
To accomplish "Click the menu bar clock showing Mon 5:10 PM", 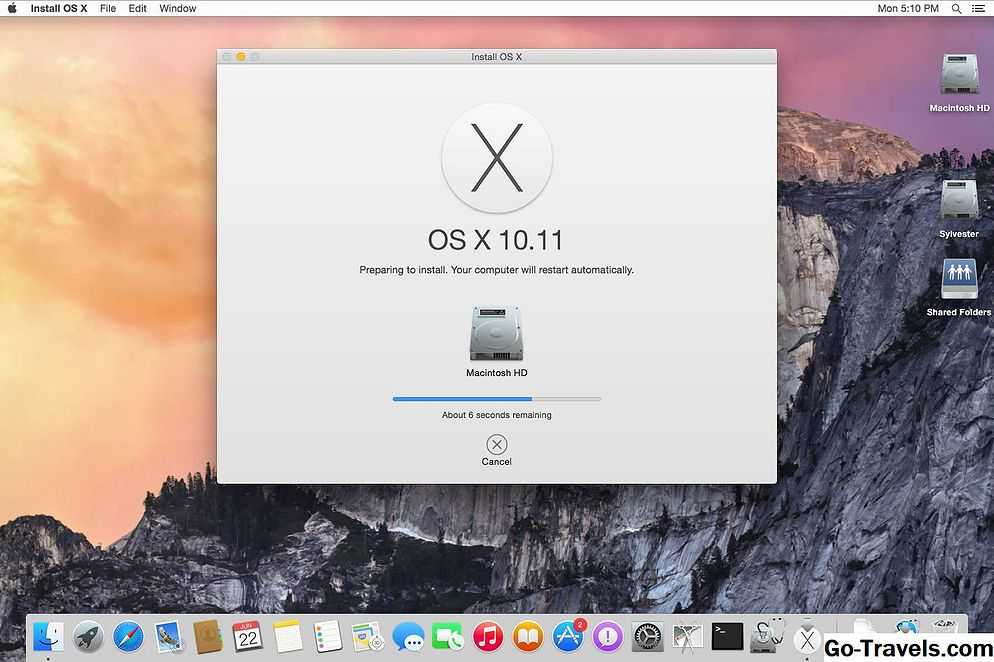I will pos(907,8).
